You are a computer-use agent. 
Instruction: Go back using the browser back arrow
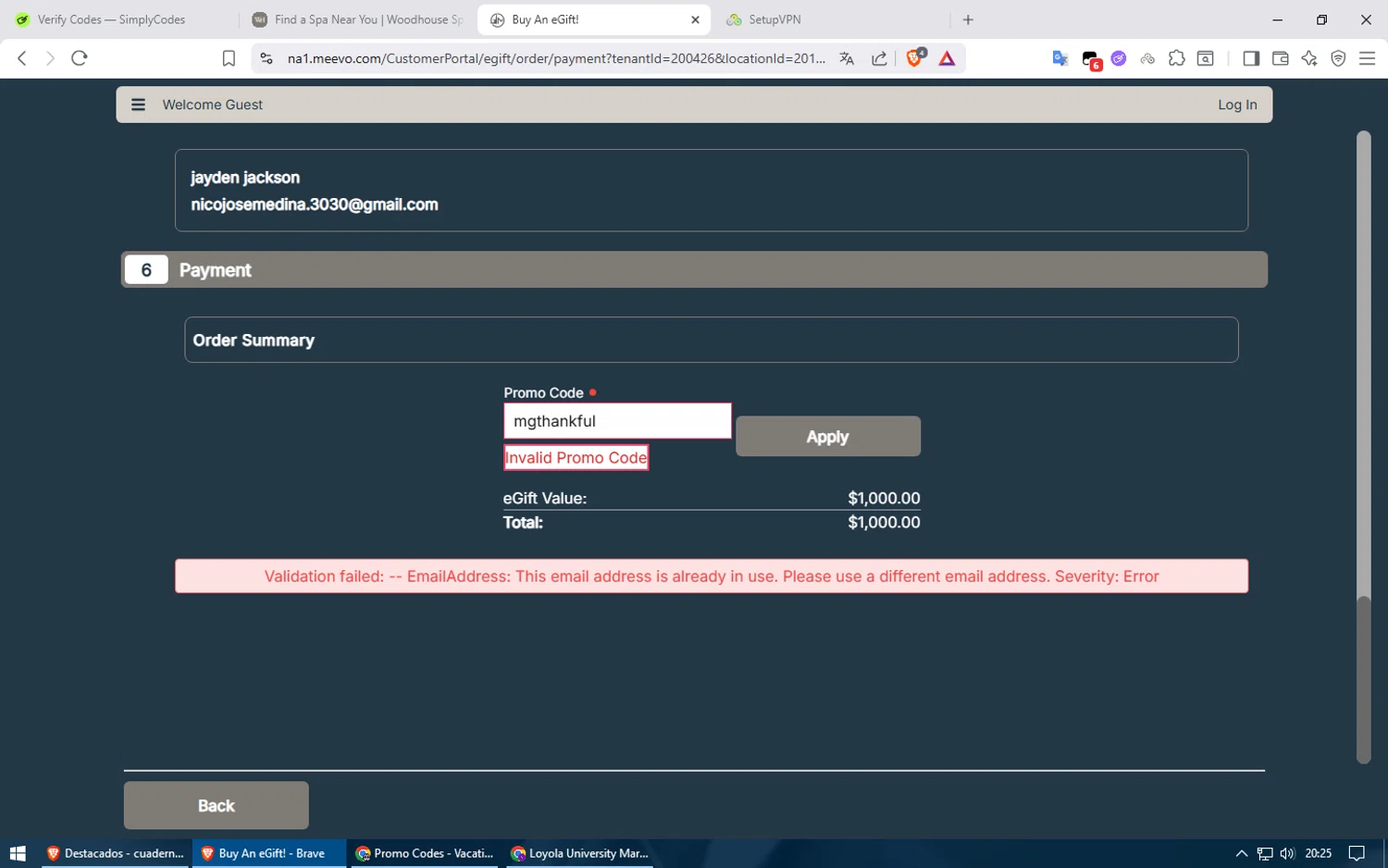pos(22,58)
